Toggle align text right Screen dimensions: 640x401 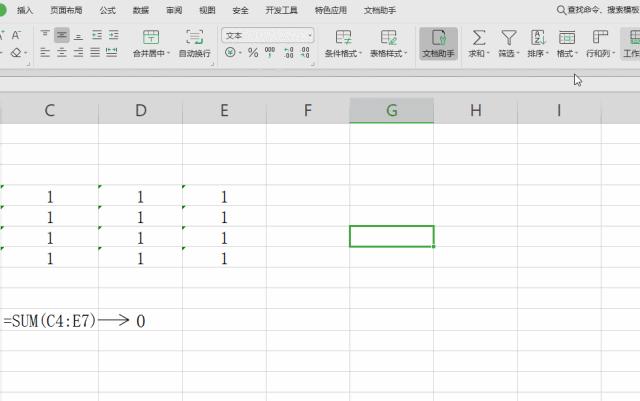tap(78, 52)
